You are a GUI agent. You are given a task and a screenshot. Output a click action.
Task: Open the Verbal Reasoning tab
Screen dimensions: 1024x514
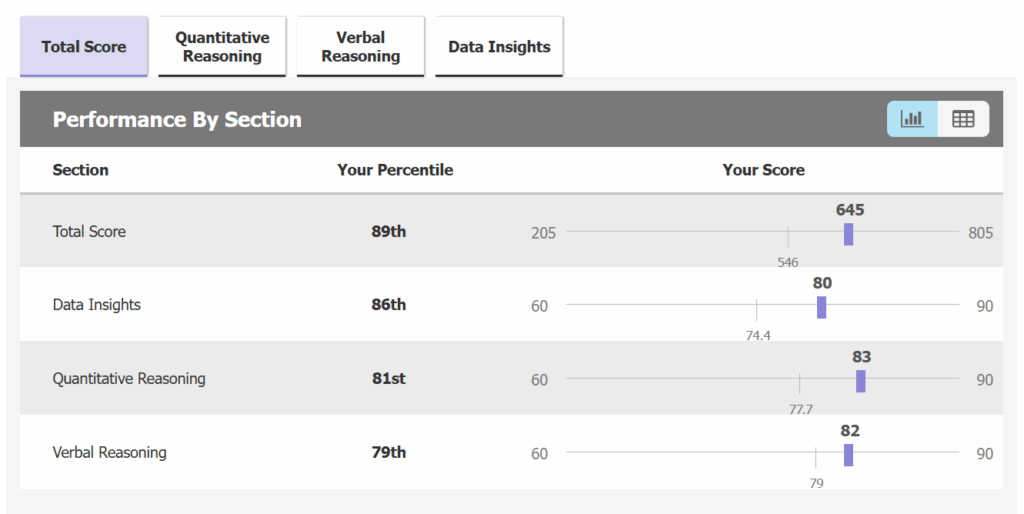click(x=360, y=46)
